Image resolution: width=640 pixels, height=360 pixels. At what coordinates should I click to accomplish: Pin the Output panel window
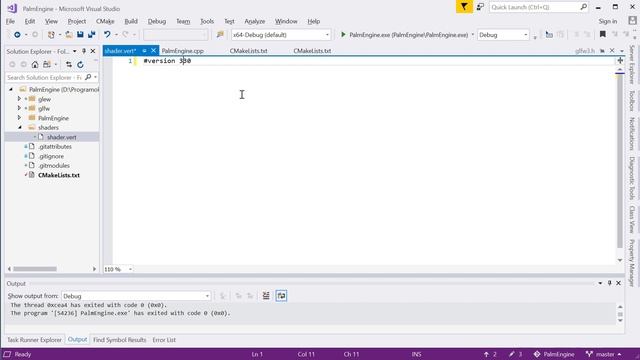click(x=609, y=283)
